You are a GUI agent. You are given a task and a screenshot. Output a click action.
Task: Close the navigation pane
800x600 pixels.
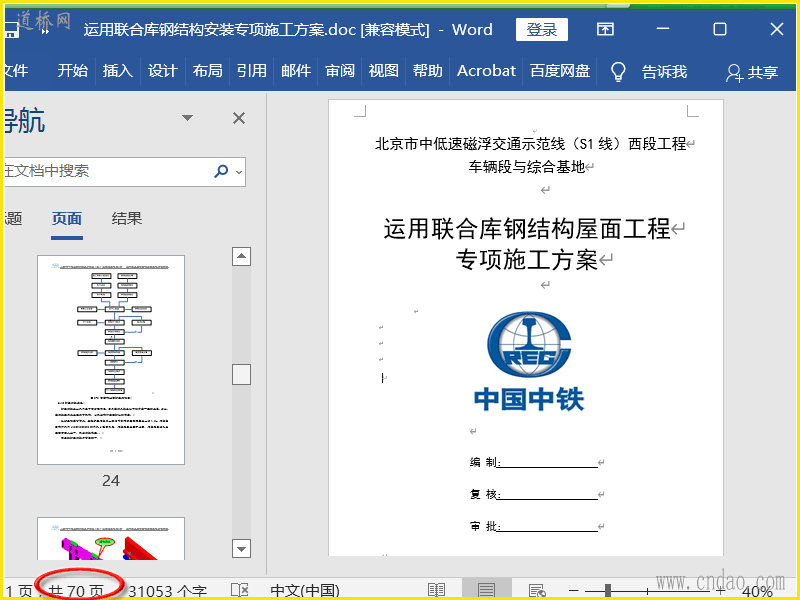tap(239, 118)
